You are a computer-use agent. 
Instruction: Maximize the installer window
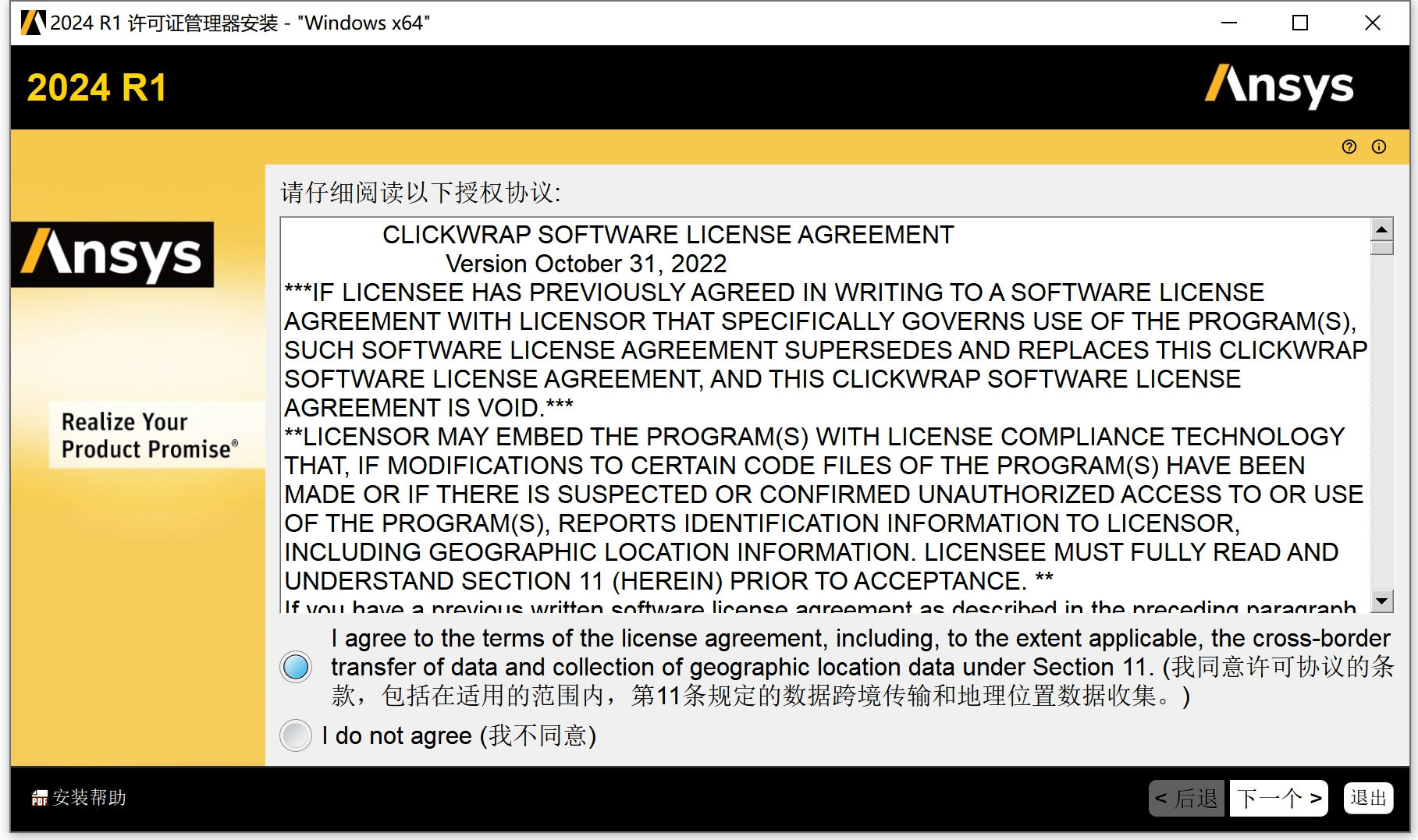1300,23
